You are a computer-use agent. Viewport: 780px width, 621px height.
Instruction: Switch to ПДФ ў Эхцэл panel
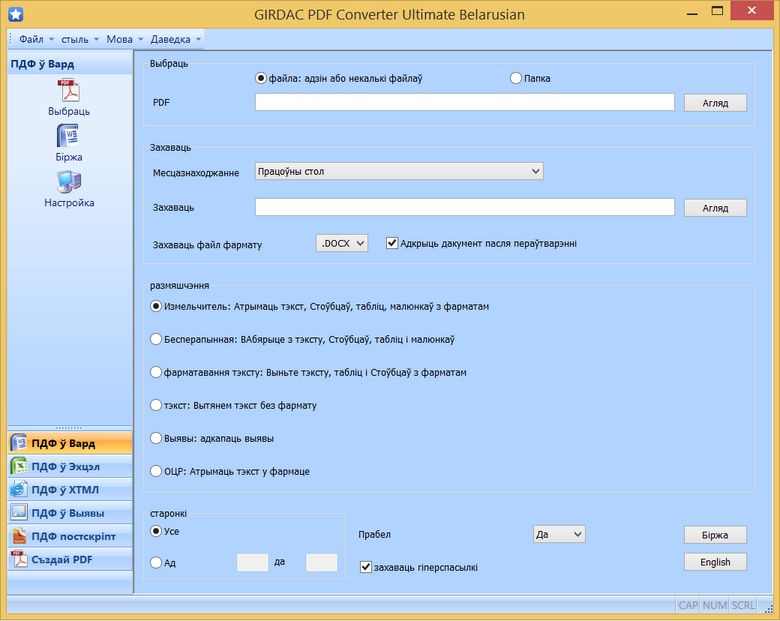pos(70,466)
